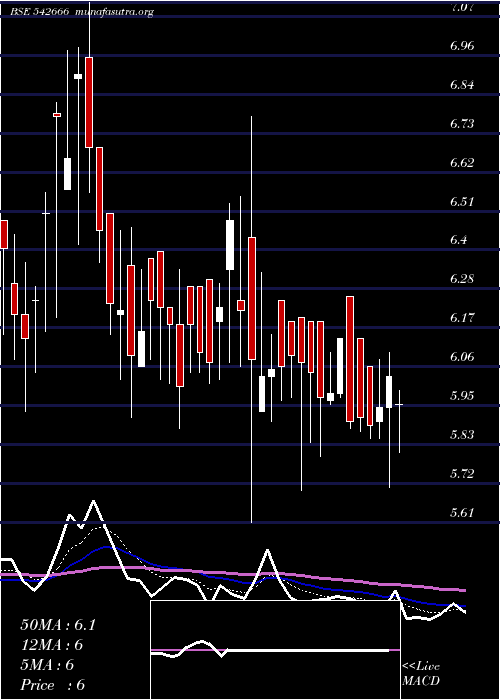
Task: Click the 50MA : 6.1 reading
Action: coord(58,625)
